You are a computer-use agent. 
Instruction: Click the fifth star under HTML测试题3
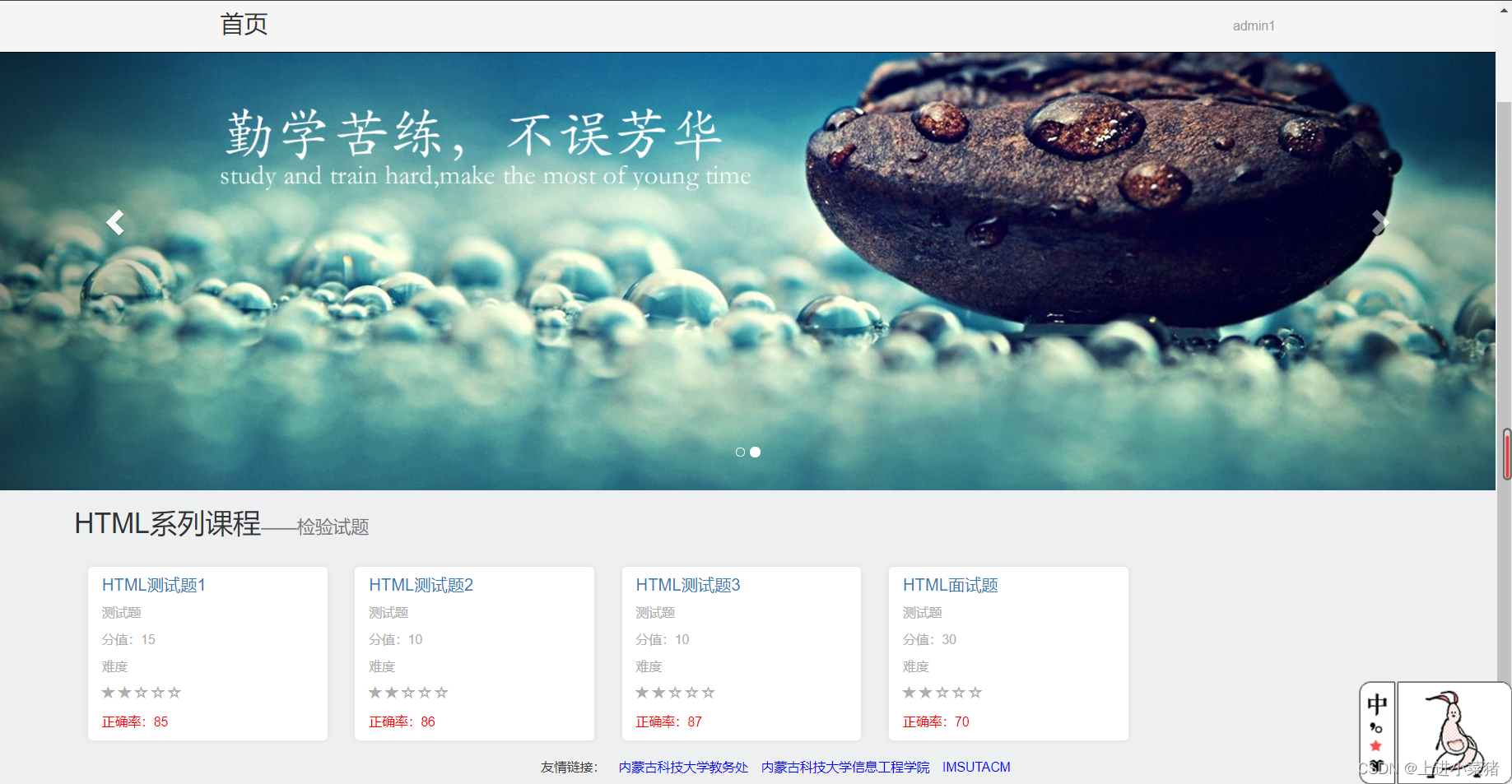(x=709, y=692)
